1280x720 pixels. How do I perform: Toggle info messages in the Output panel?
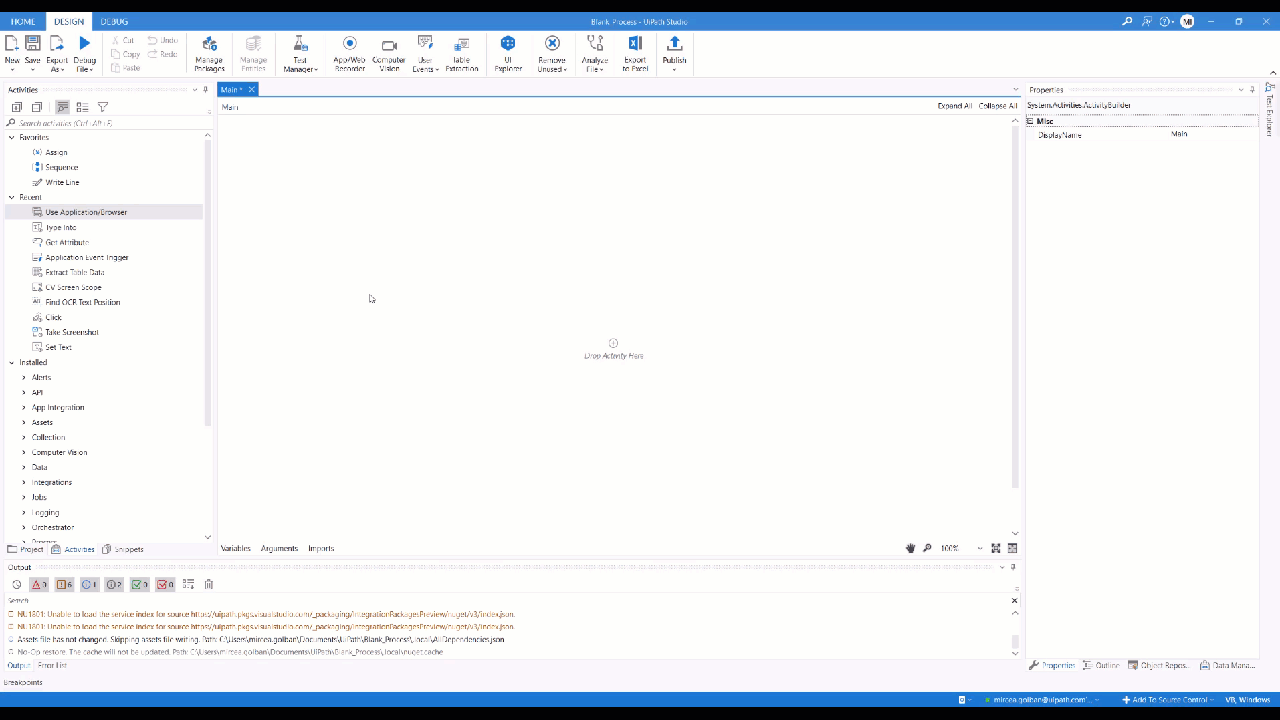click(x=89, y=585)
